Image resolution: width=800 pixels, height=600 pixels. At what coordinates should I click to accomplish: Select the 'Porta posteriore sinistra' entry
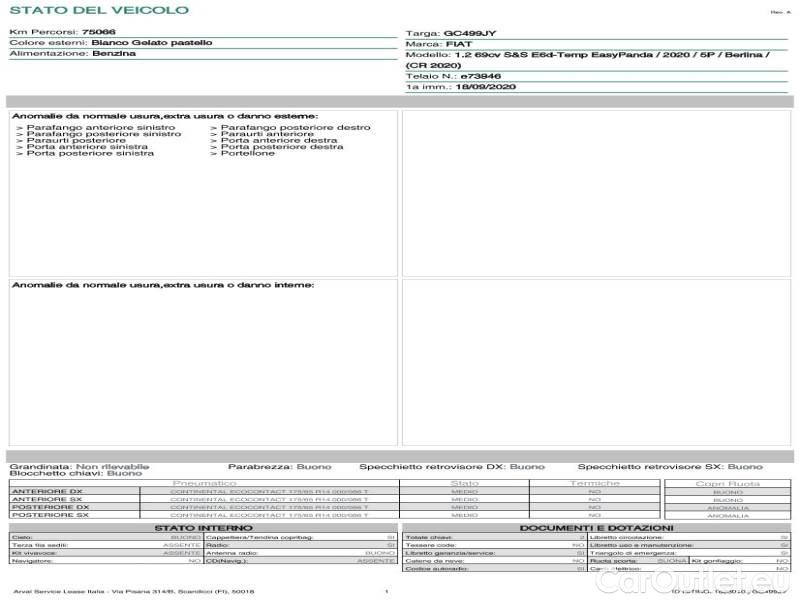[x=90, y=153]
